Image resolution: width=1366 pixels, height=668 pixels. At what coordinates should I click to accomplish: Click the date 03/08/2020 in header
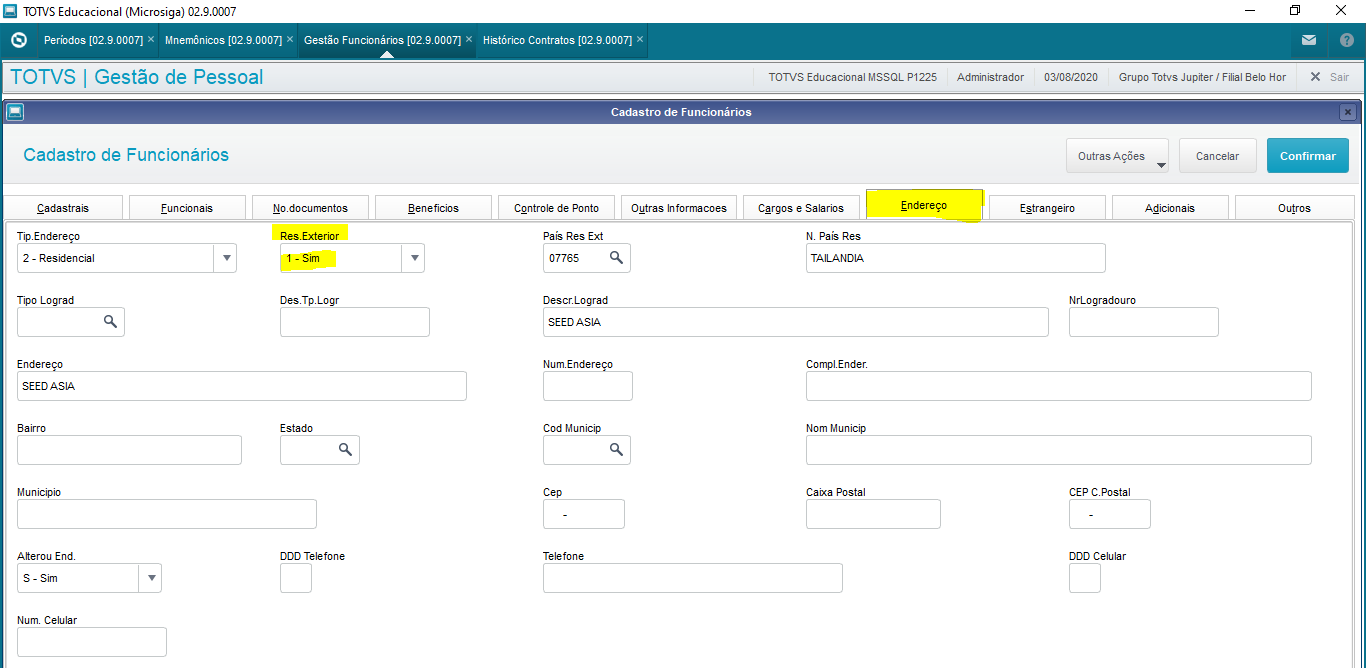(x=1071, y=77)
